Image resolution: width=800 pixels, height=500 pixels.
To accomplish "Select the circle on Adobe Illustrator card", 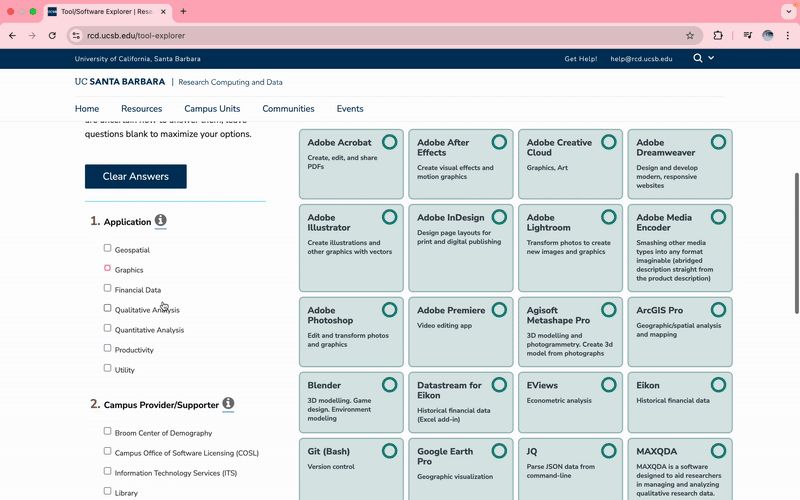I will click(x=389, y=217).
